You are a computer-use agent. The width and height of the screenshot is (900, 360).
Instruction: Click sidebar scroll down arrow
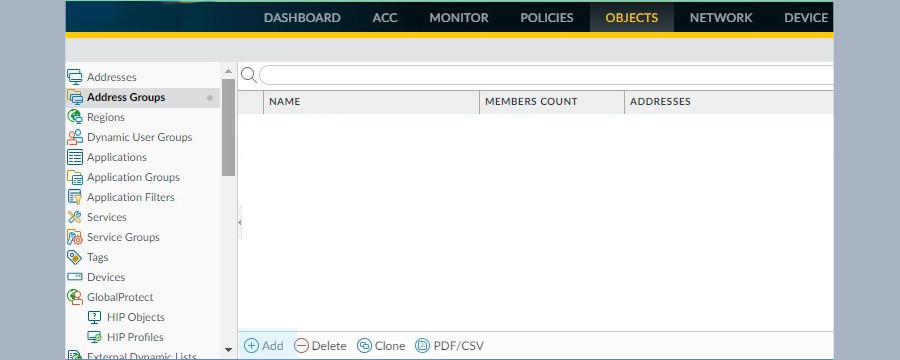pos(228,349)
